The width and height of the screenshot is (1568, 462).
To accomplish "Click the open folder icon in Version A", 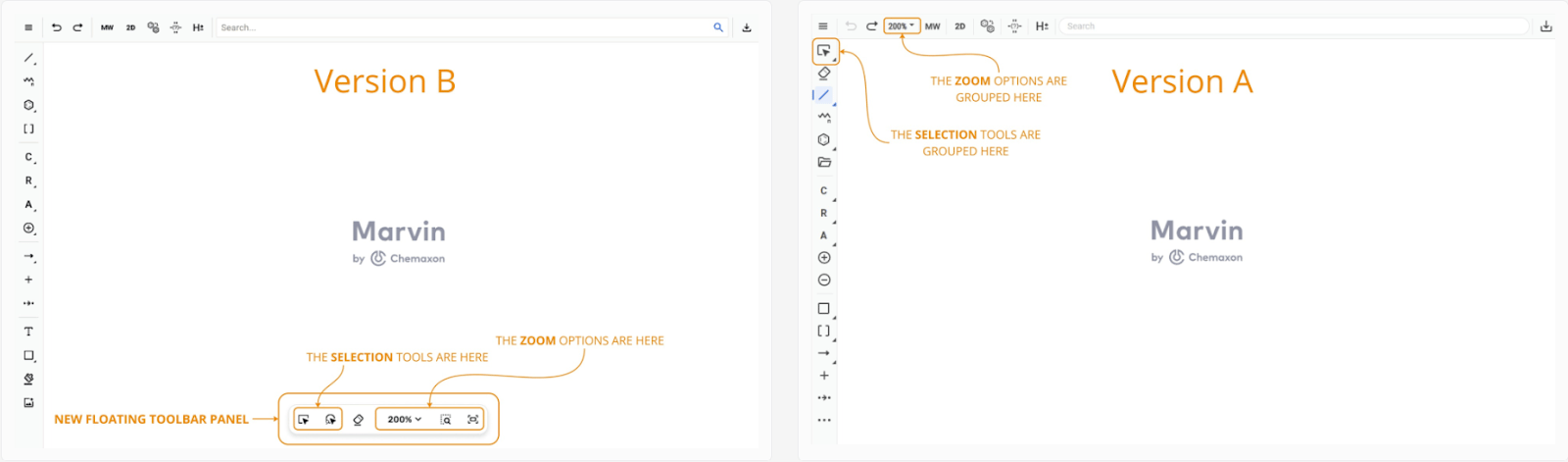I will coord(824,163).
